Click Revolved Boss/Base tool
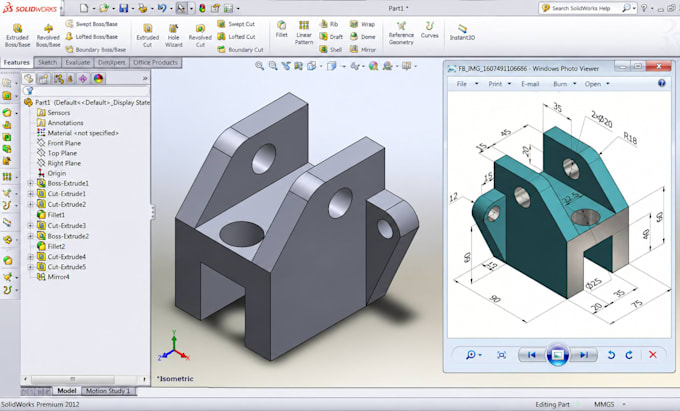 click(48, 35)
